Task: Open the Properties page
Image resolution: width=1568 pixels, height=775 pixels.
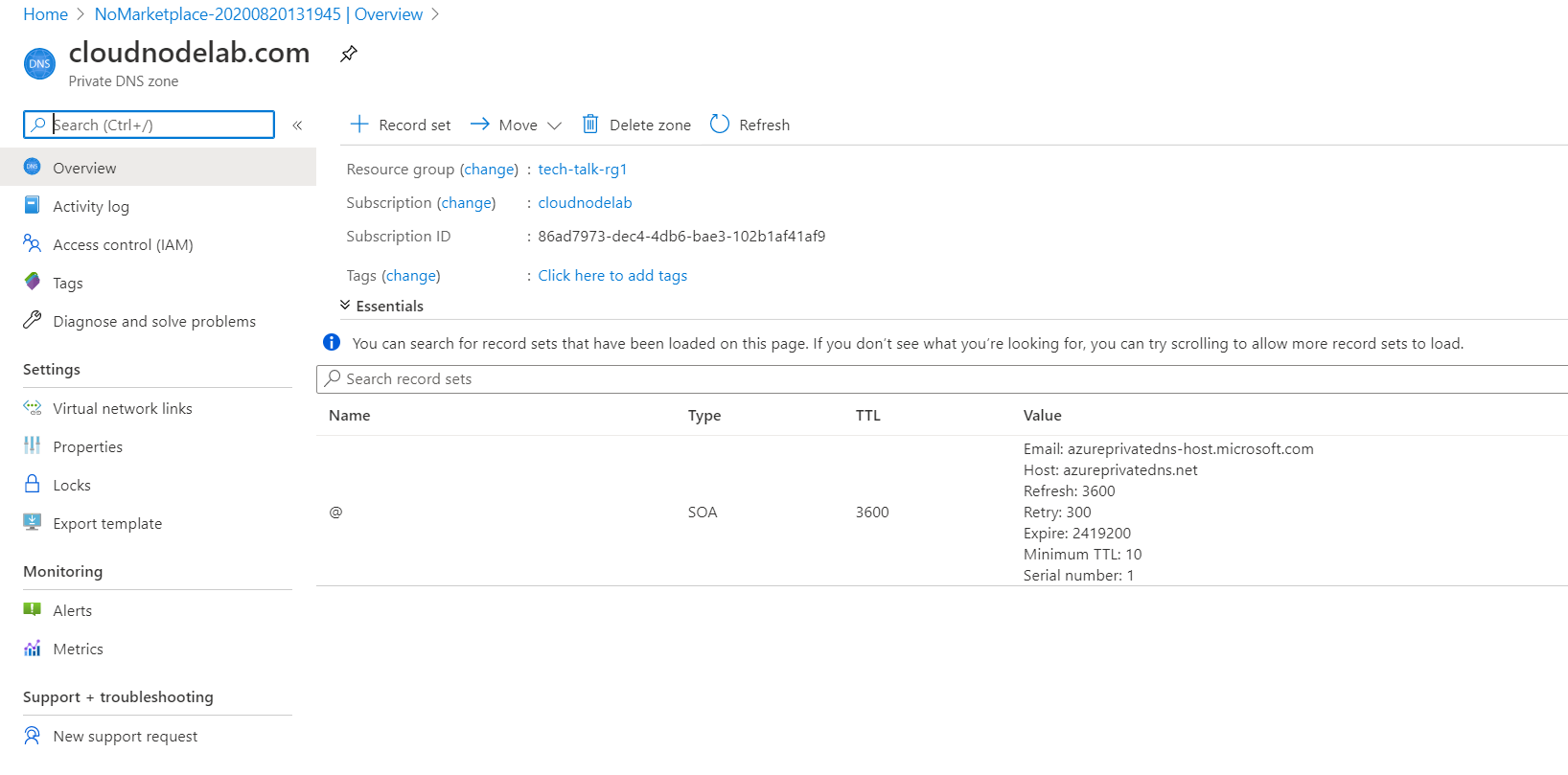Action: (88, 446)
